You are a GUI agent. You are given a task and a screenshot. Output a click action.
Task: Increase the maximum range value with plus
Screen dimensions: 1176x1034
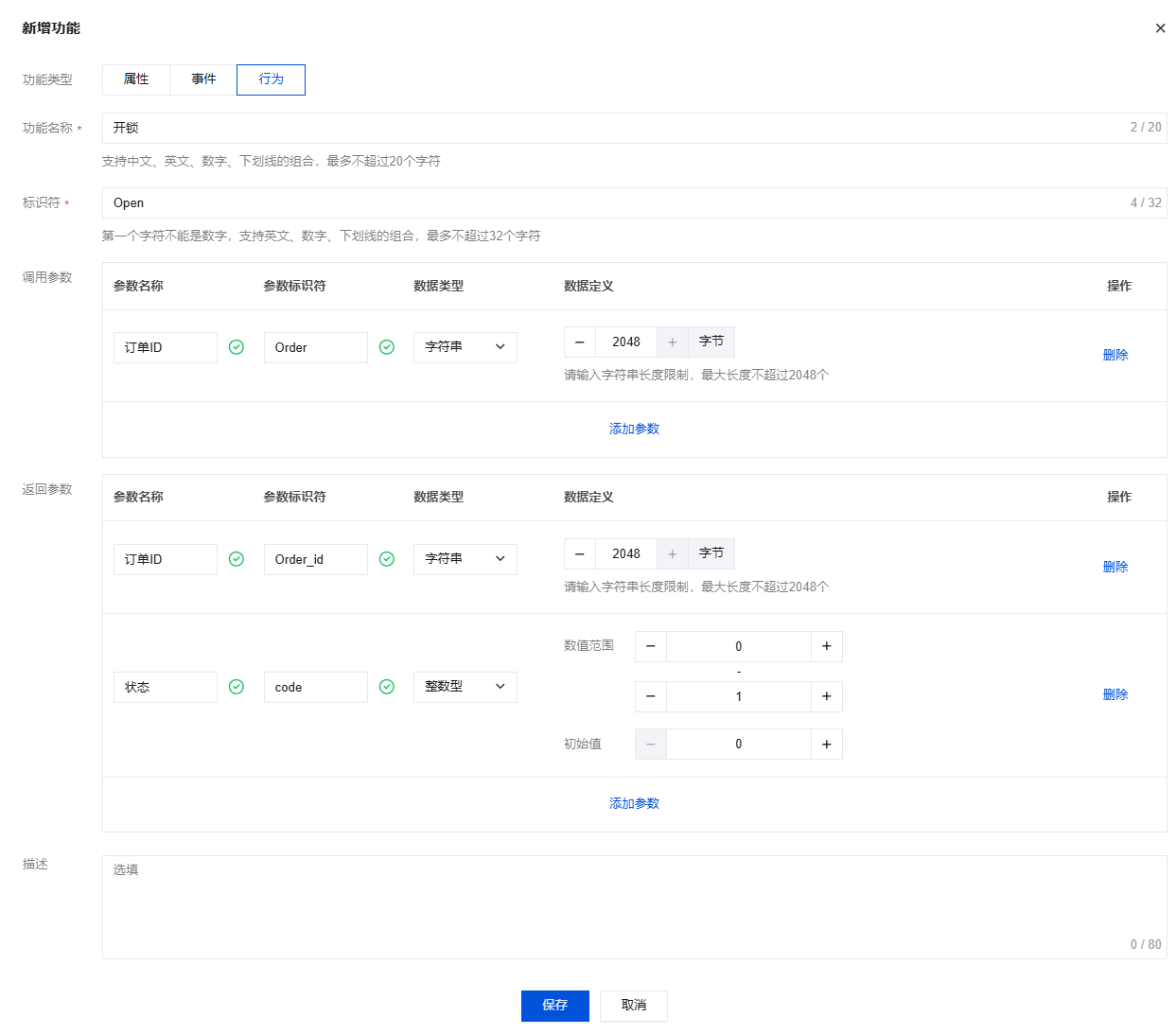tap(826, 696)
